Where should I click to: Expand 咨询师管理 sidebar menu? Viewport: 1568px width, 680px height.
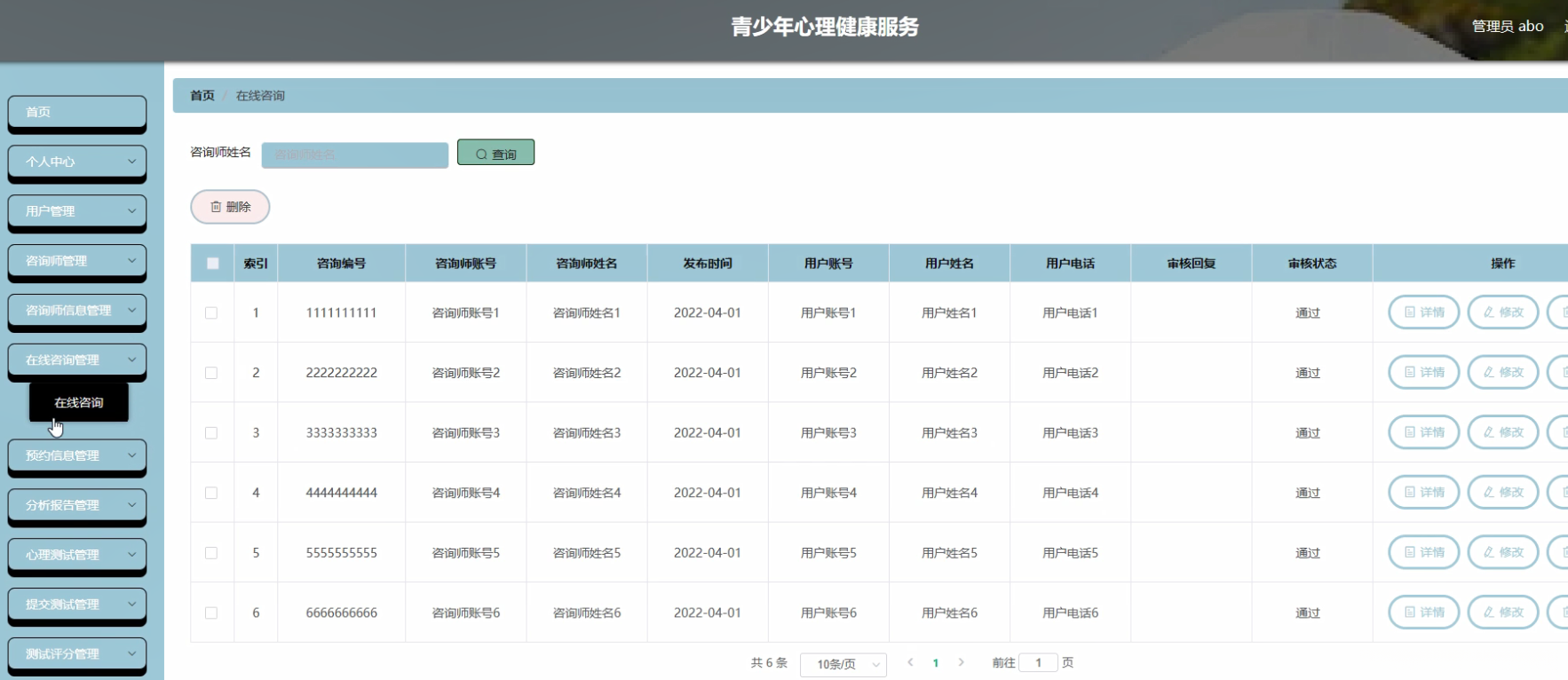pos(77,261)
